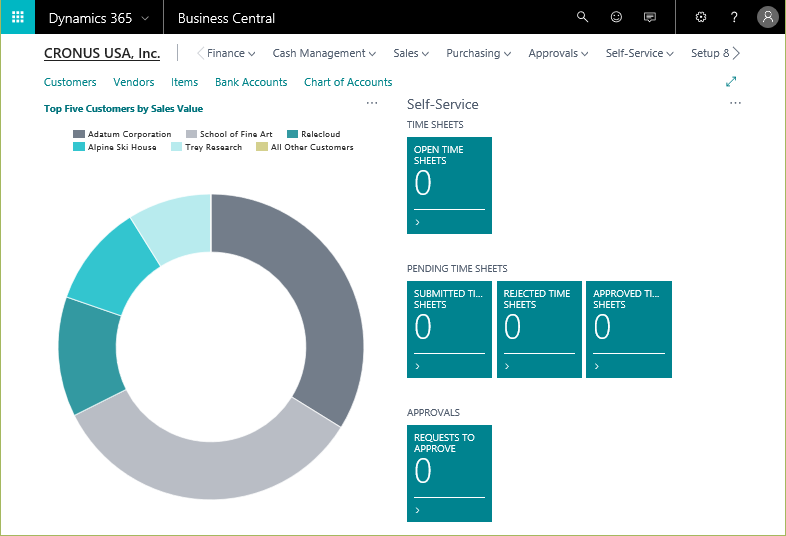Open the Bank Accounts link

(251, 82)
